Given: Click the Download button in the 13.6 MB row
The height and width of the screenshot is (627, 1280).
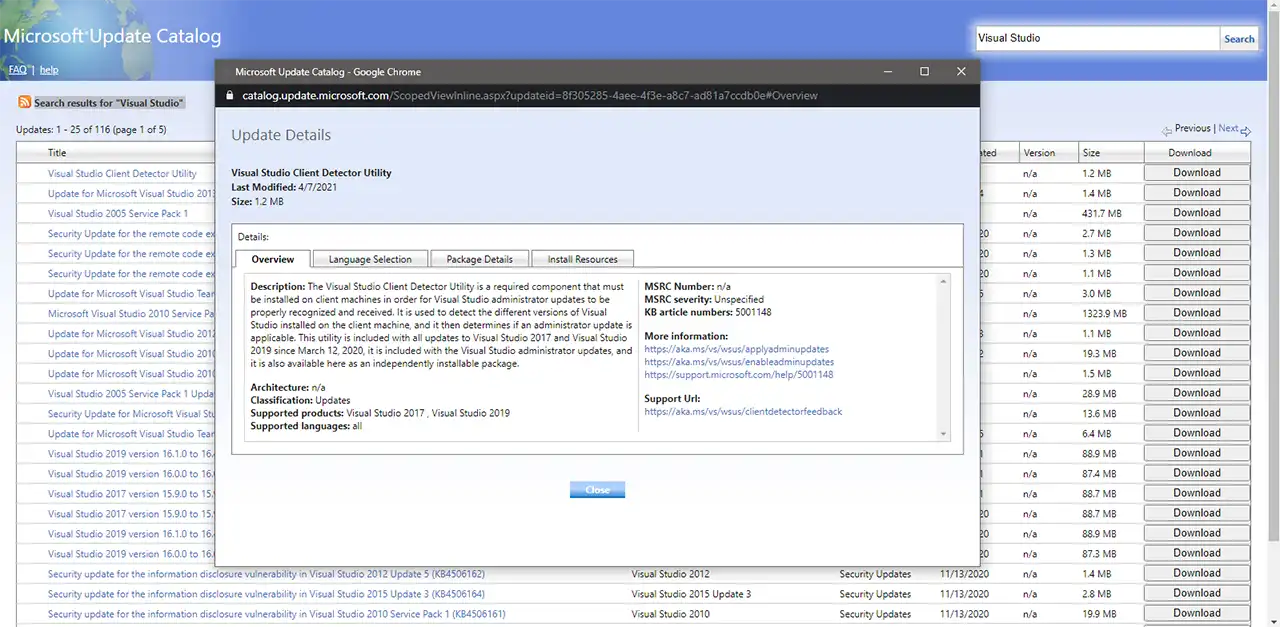Looking at the screenshot, I should [1197, 413].
